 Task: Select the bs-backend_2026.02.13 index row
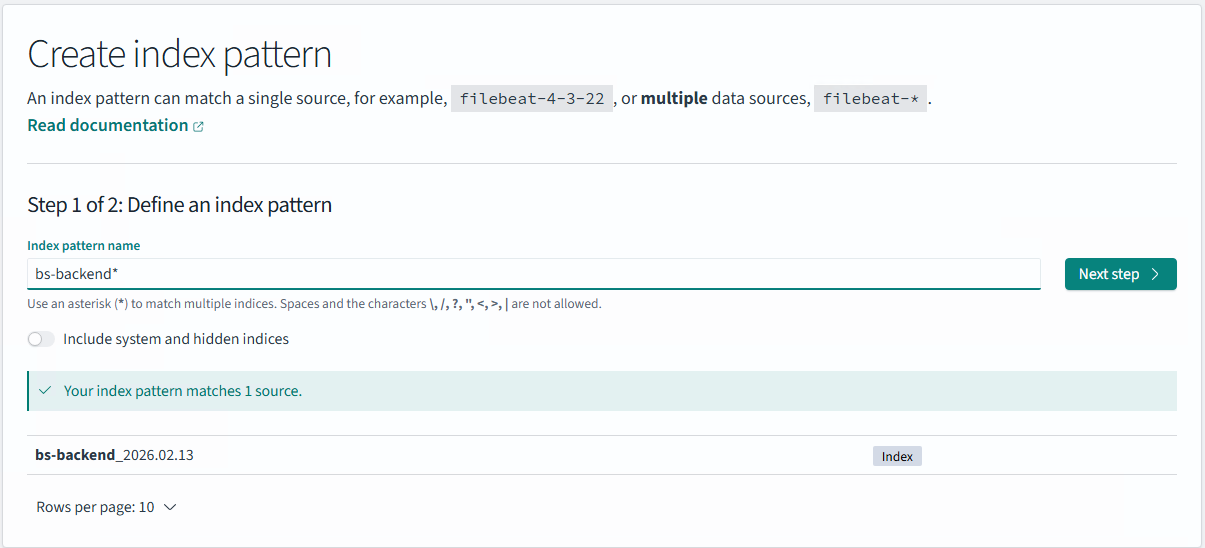coord(115,455)
